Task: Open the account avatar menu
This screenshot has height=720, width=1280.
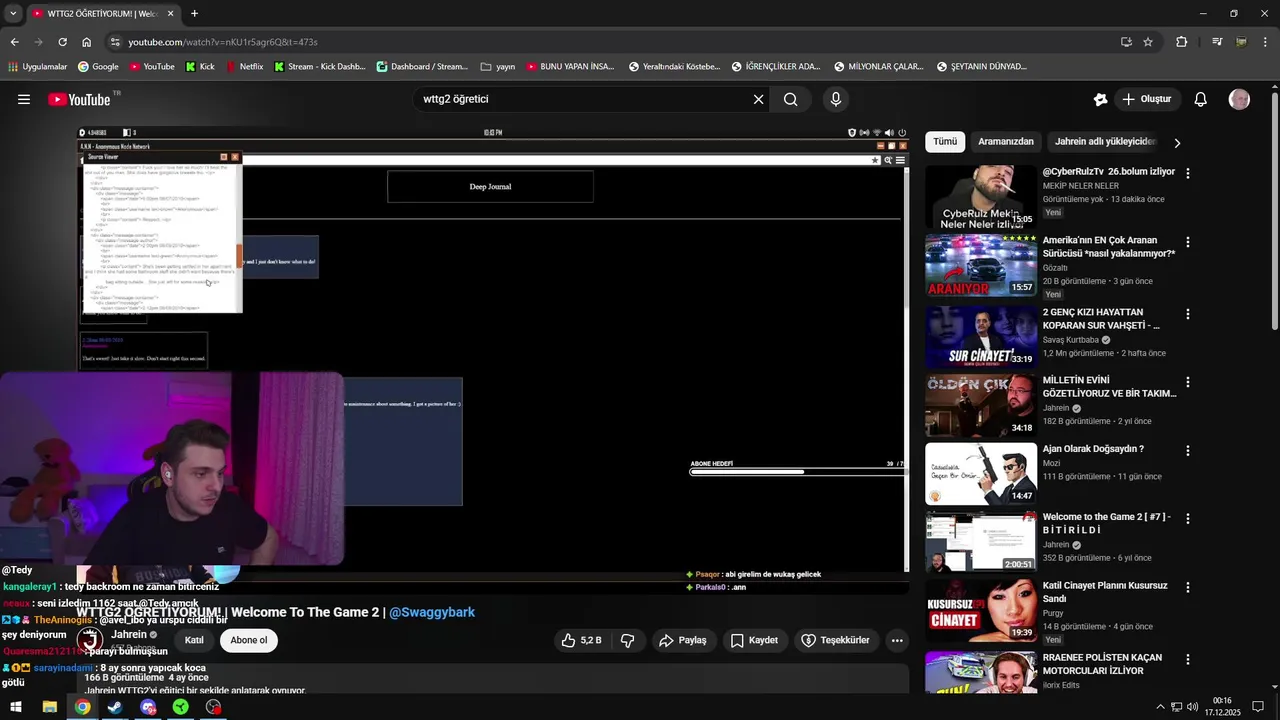Action: (1240, 99)
